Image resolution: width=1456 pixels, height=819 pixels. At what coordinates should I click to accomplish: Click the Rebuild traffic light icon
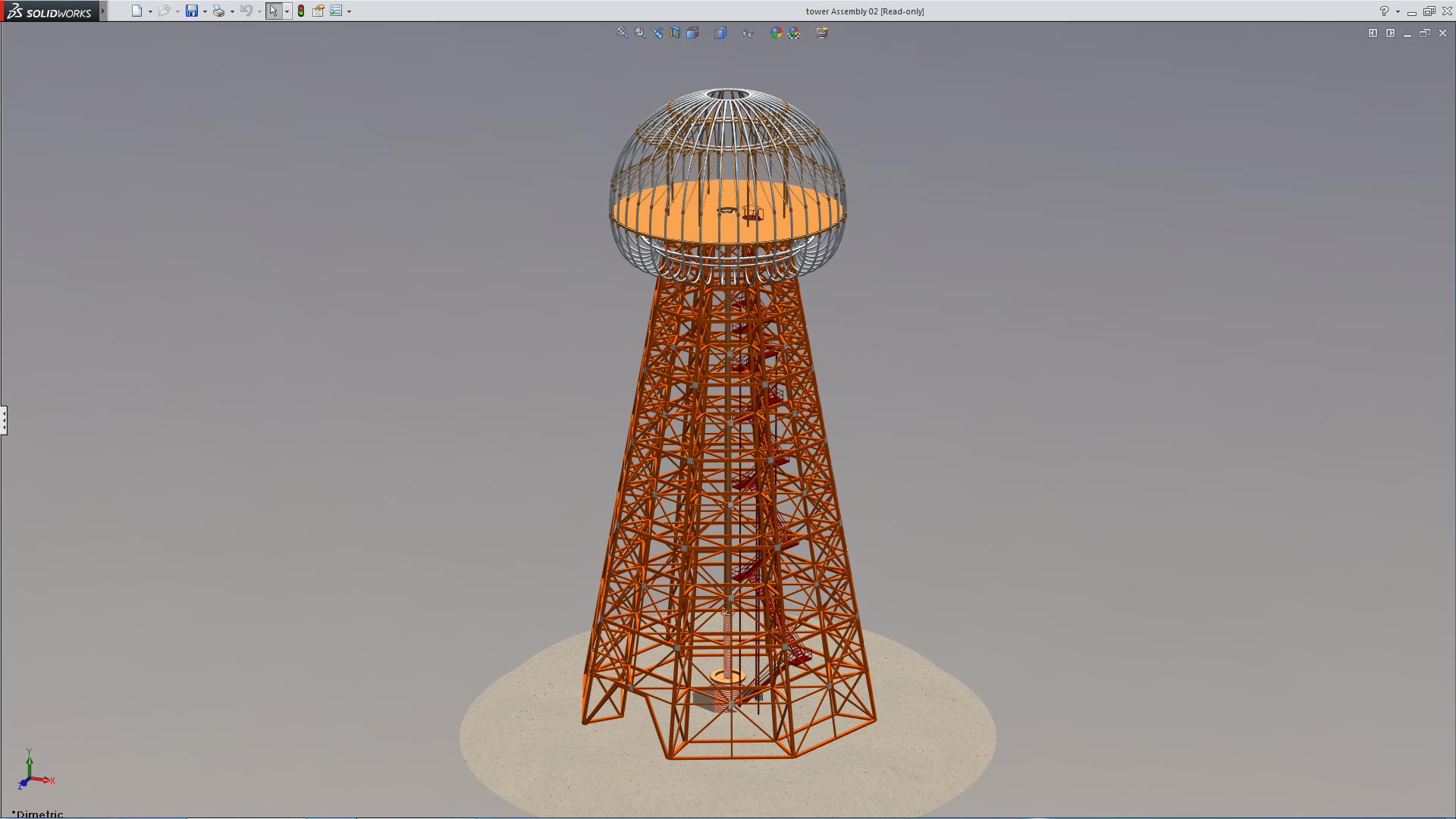(301, 11)
